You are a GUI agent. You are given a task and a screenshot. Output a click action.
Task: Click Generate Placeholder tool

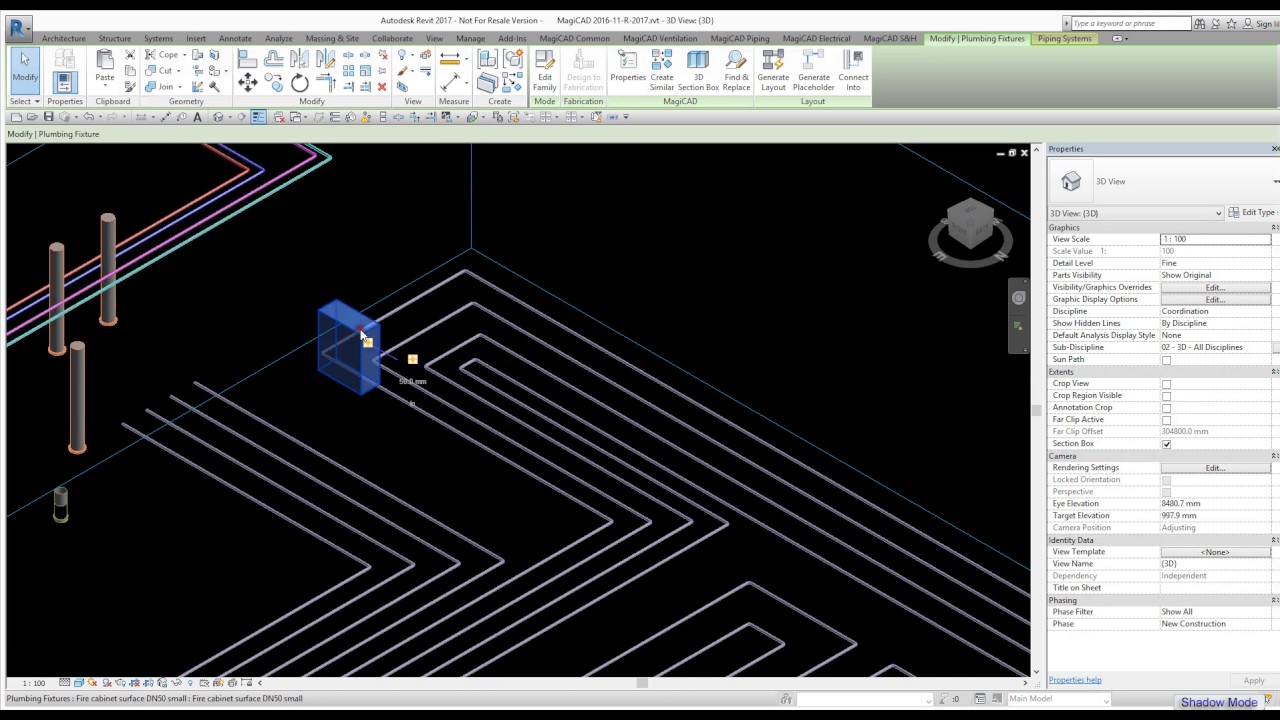tap(813, 70)
